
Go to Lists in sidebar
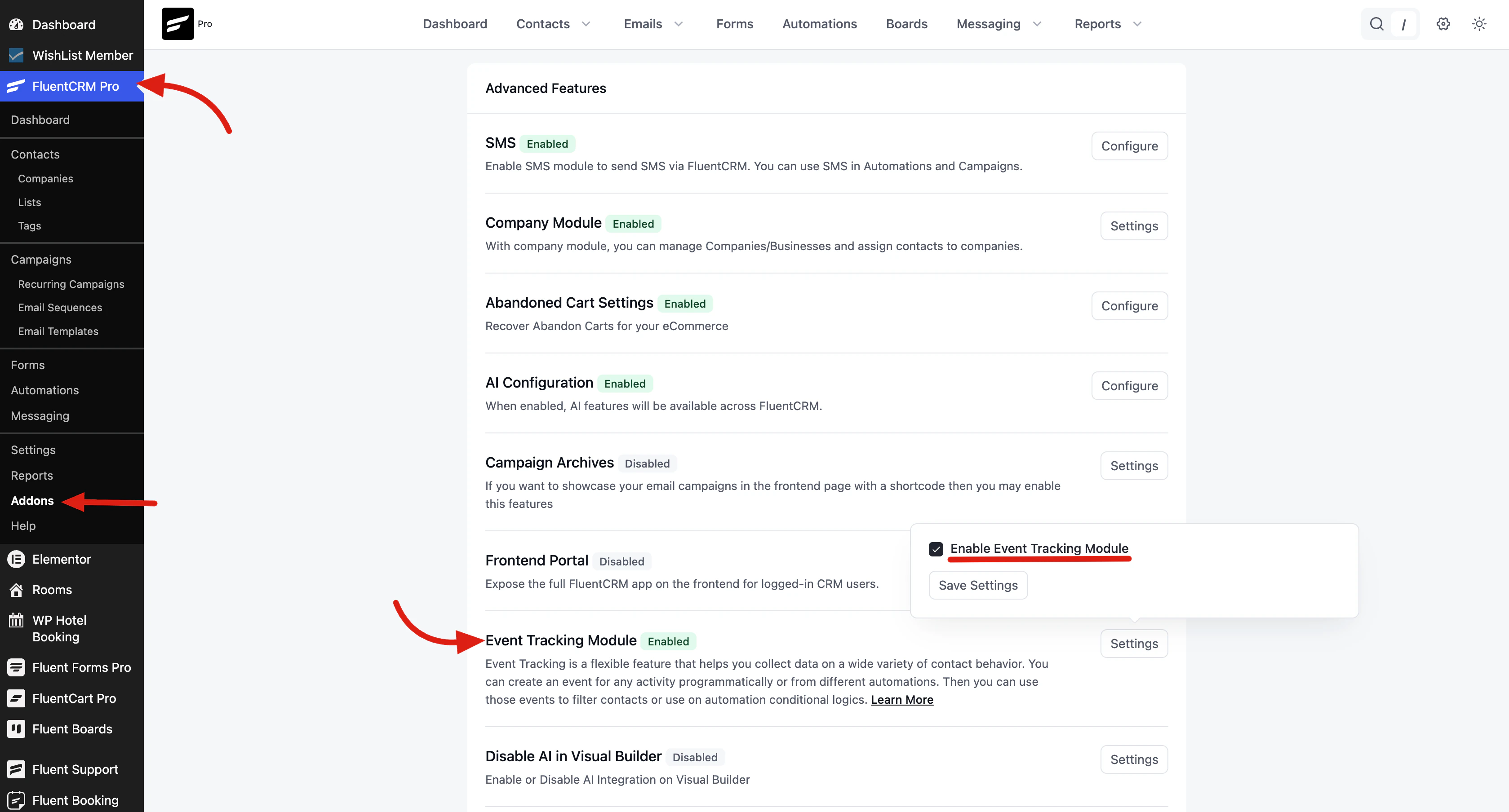pyautogui.click(x=29, y=202)
